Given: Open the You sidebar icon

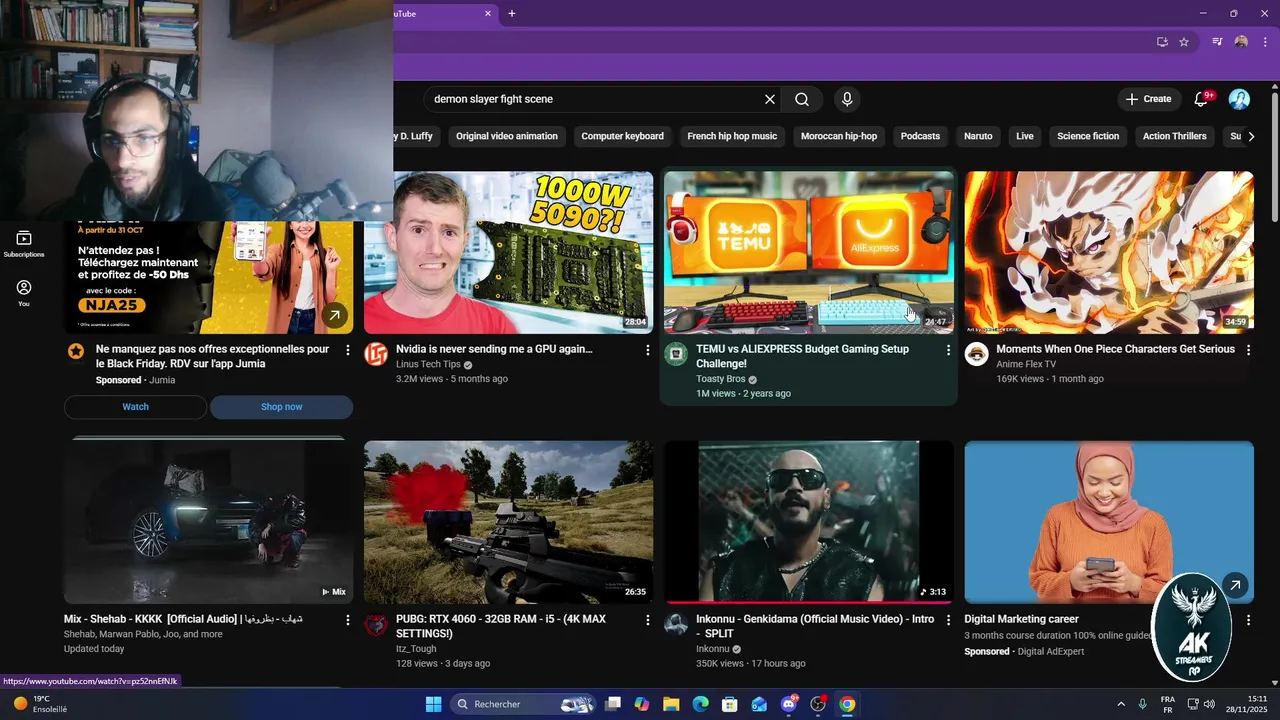Looking at the screenshot, I should click(24, 292).
